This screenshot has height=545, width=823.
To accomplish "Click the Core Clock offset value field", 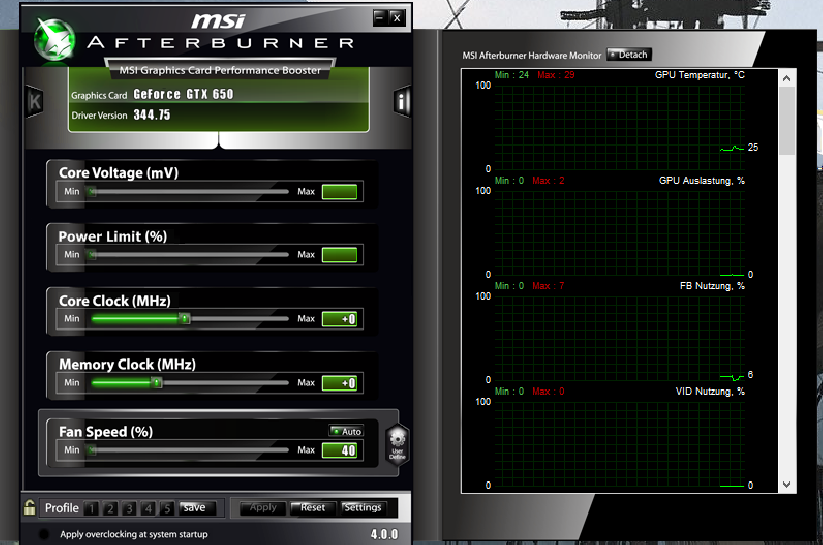I will tap(339, 319).
